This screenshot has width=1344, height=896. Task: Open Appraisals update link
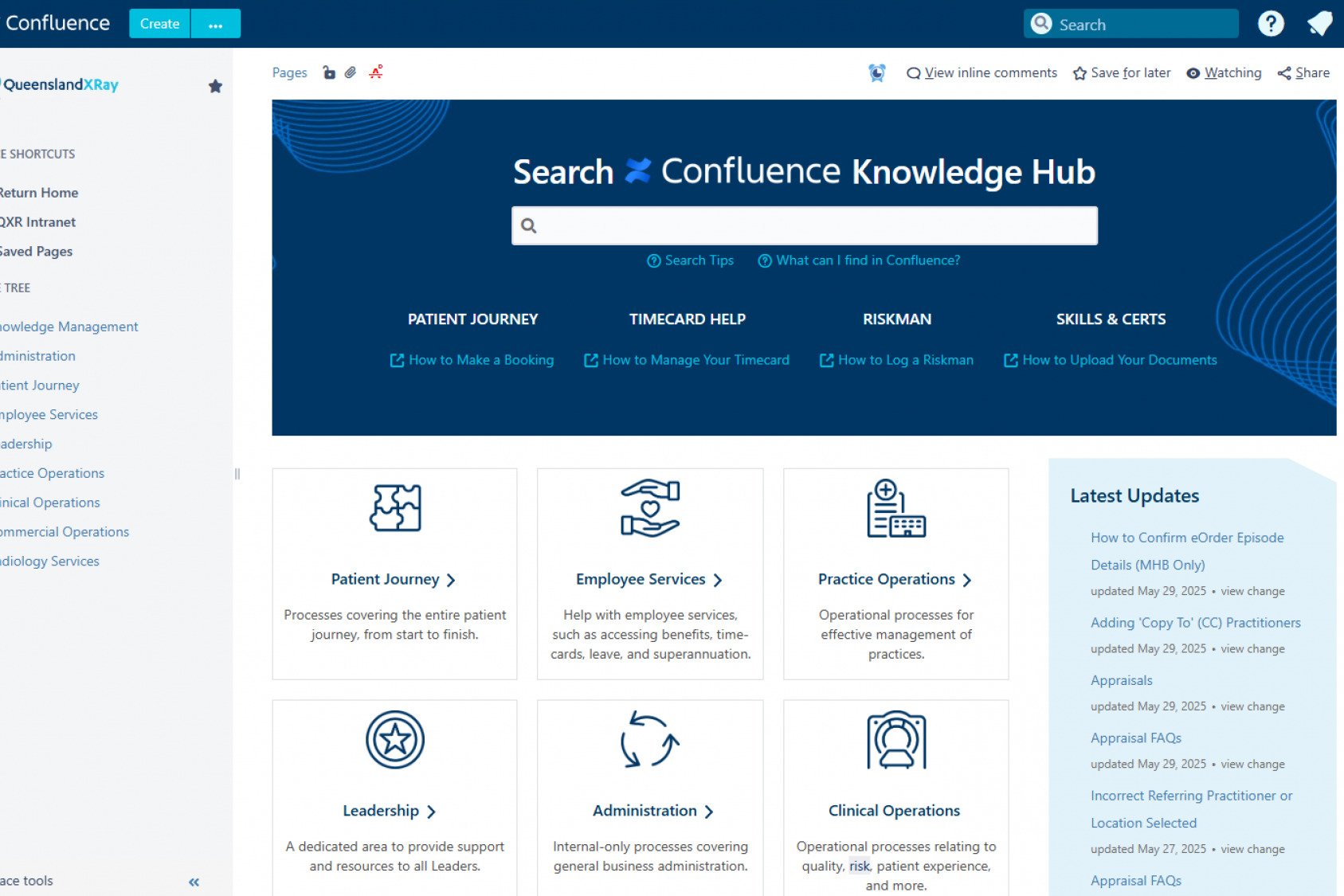[x=1122, y=680]
